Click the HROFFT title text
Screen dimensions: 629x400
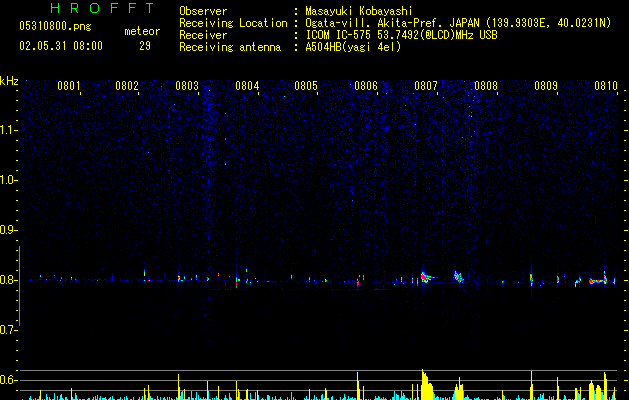click(103, 8)
